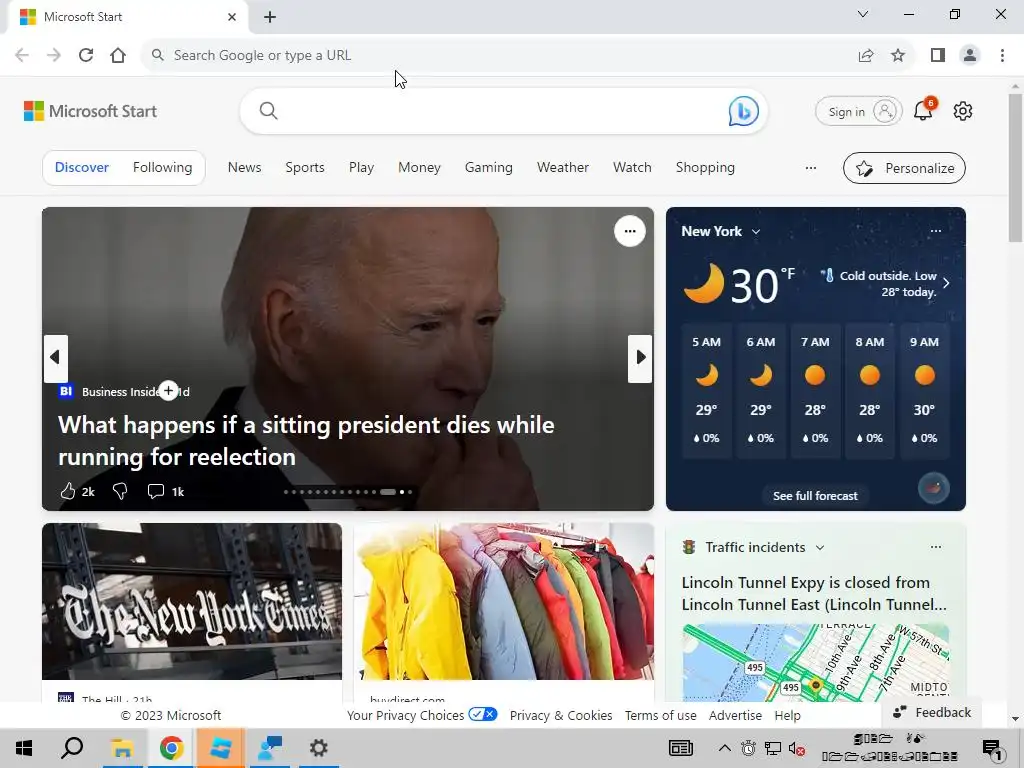Viewport: 1024px width, 768px height.
Task: Open Chrome profile avatar
Action: pyautogui.click(x=970, y=56)
